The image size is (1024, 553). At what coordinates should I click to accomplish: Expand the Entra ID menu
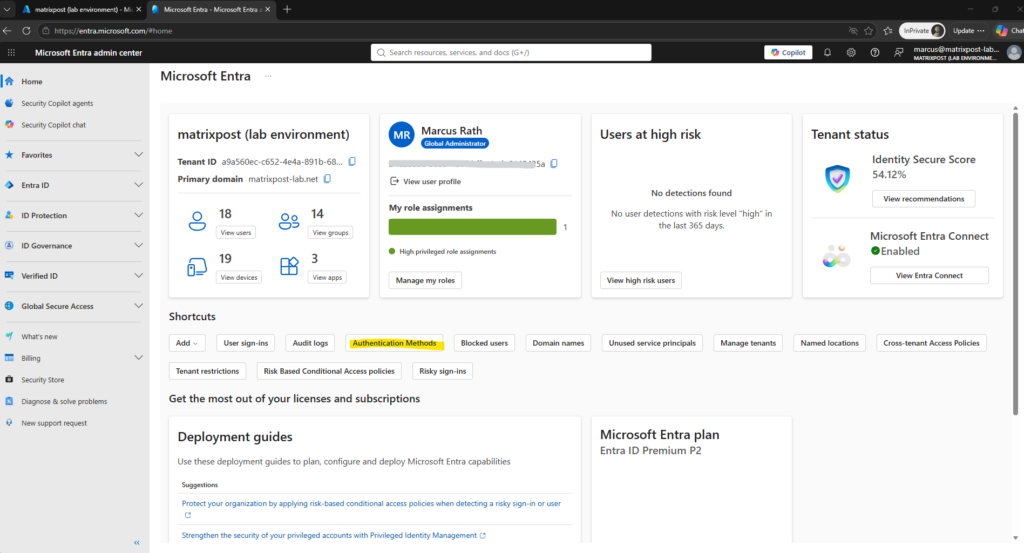pyautogui.click(x=138, y=185)
